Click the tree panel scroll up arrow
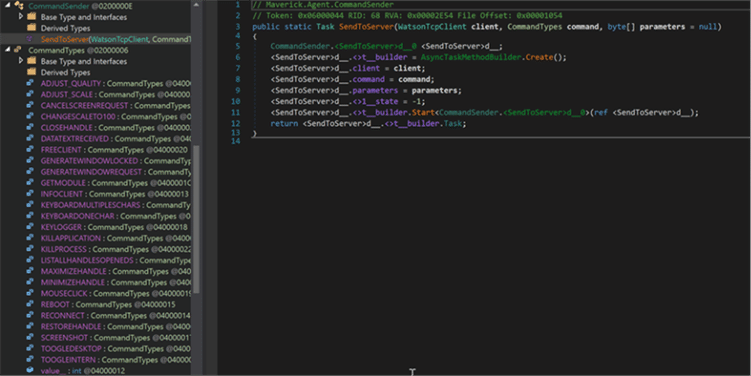Viewport: 751px width, 376px height. pos(196,4)
